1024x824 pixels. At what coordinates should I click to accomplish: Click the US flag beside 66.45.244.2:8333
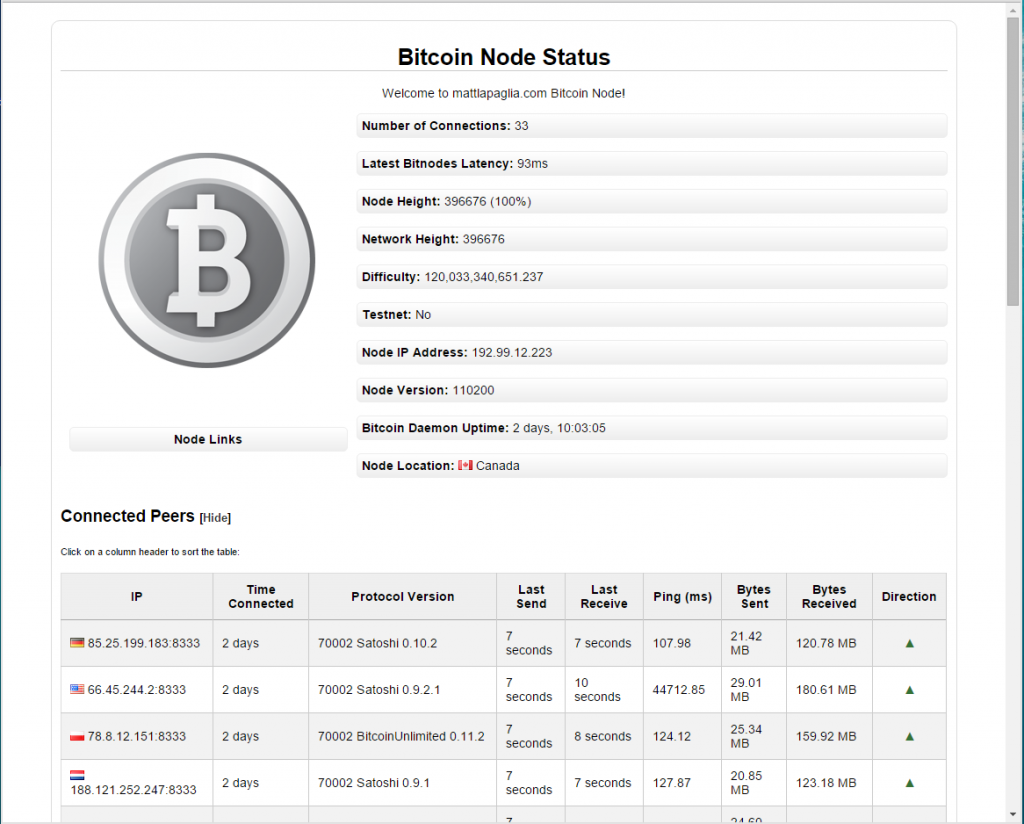coord(77,689)
